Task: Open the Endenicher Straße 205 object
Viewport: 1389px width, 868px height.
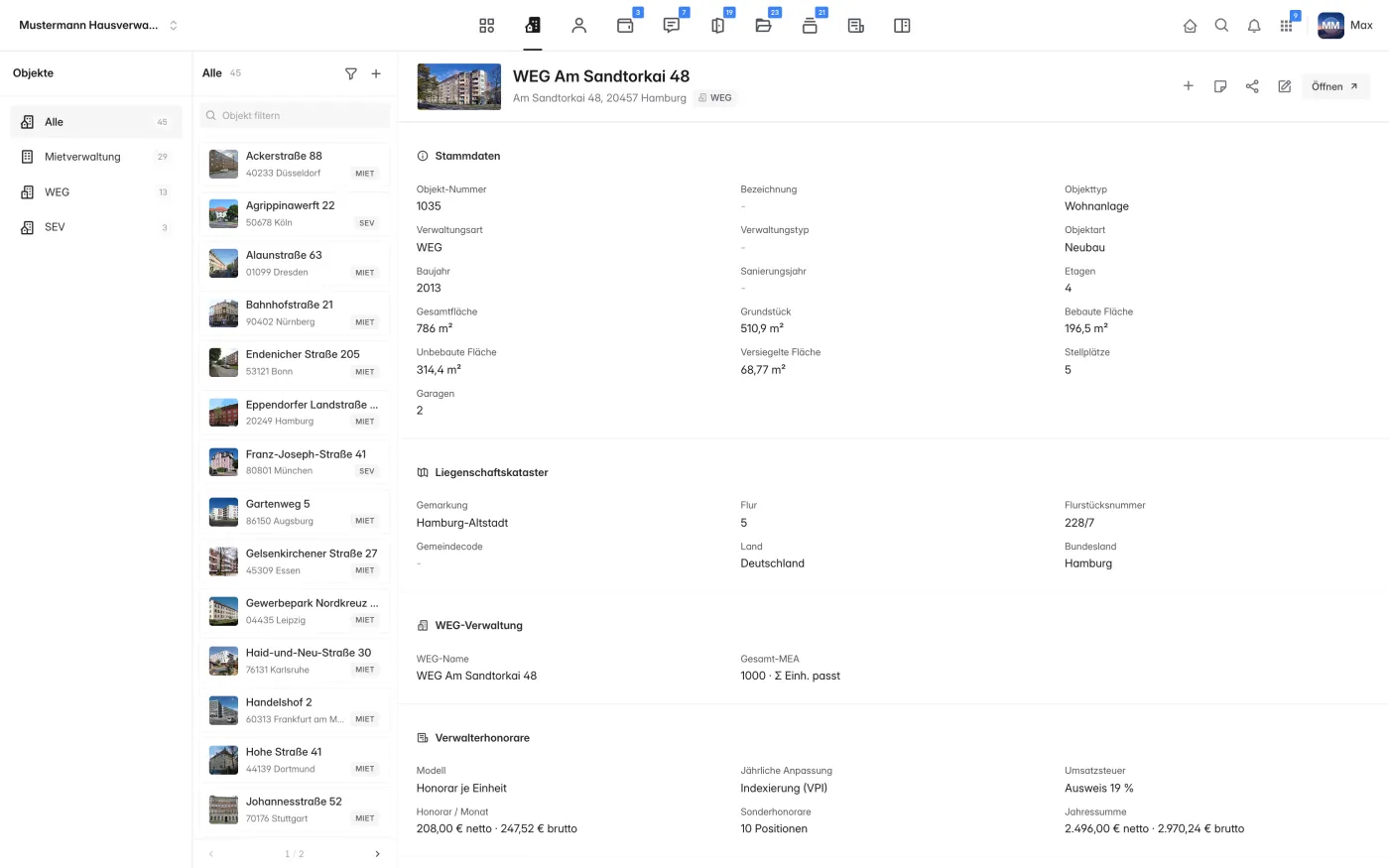Action: pos(295,362)
